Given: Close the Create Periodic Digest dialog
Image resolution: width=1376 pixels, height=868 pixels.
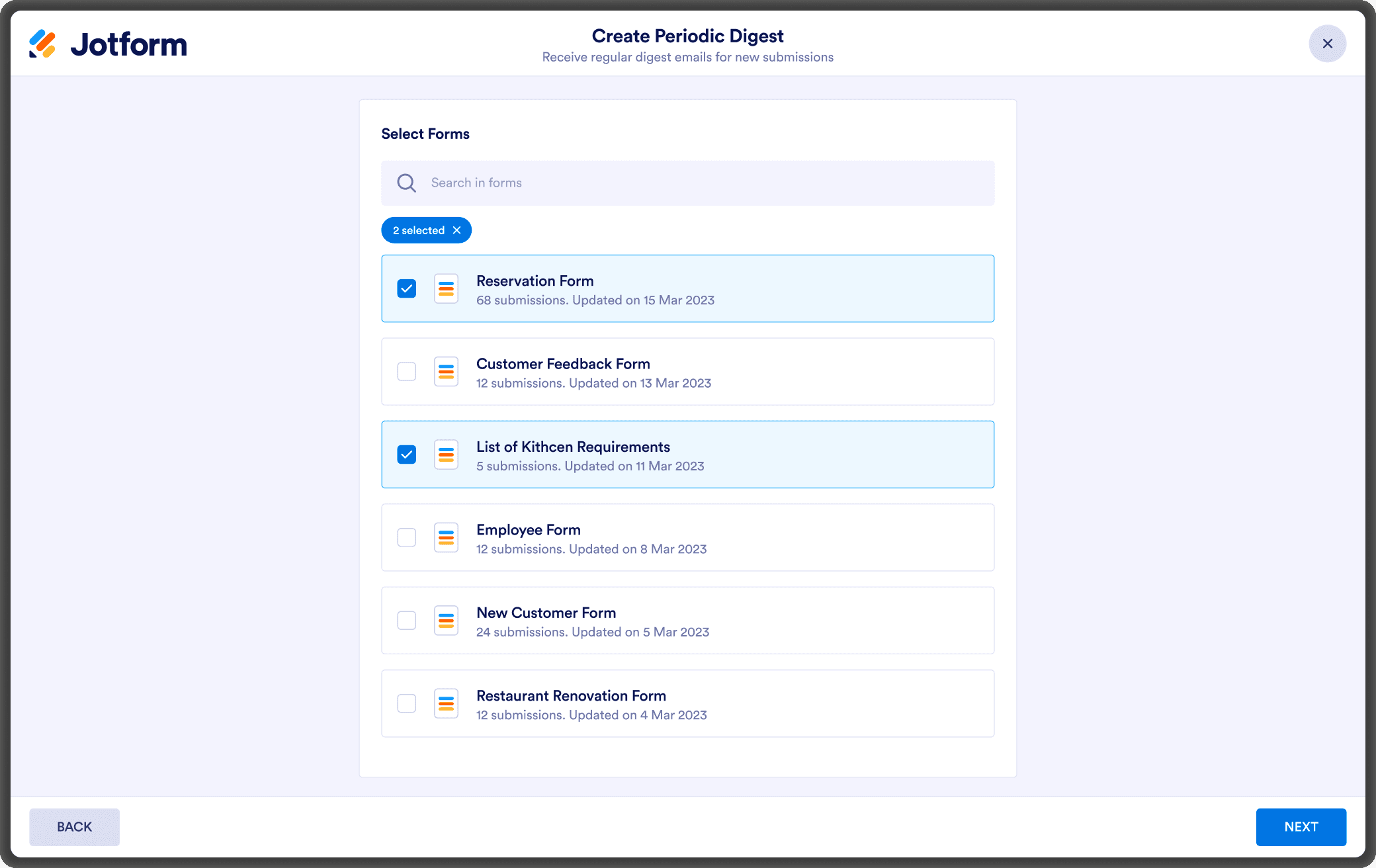Looking at the screenshot, I should tap(1327, 44).
